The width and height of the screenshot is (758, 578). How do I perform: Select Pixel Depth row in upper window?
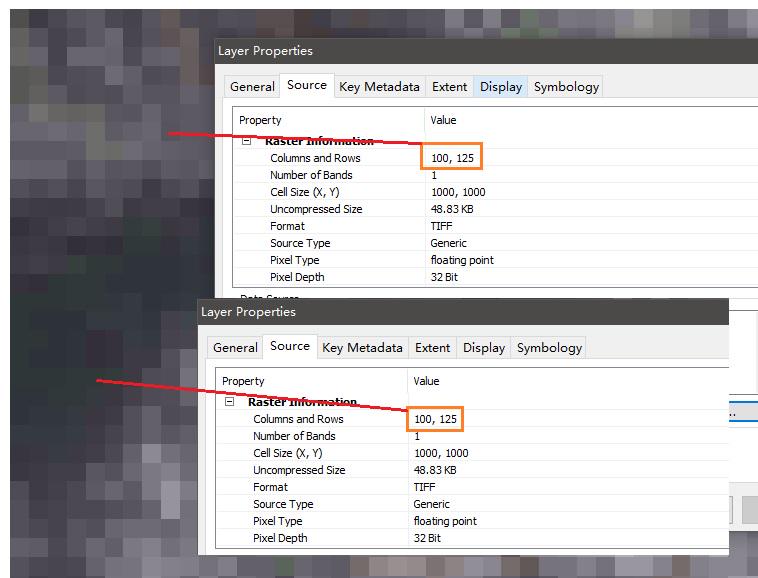coord(496,277)
